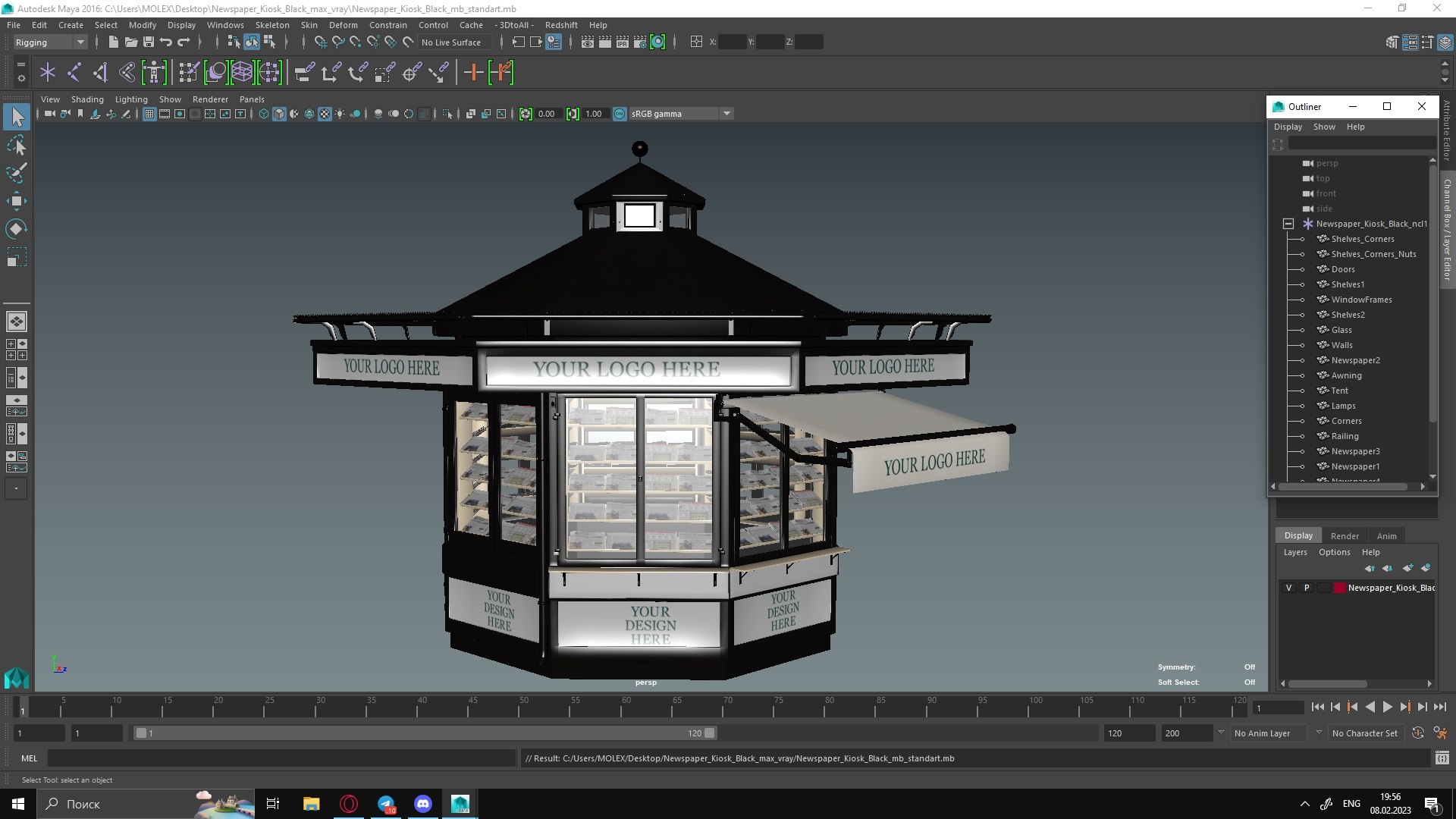The image size is (1456, 819).
Task: Click the Create IK Handle shelf icon
Action: click(100, 73)
